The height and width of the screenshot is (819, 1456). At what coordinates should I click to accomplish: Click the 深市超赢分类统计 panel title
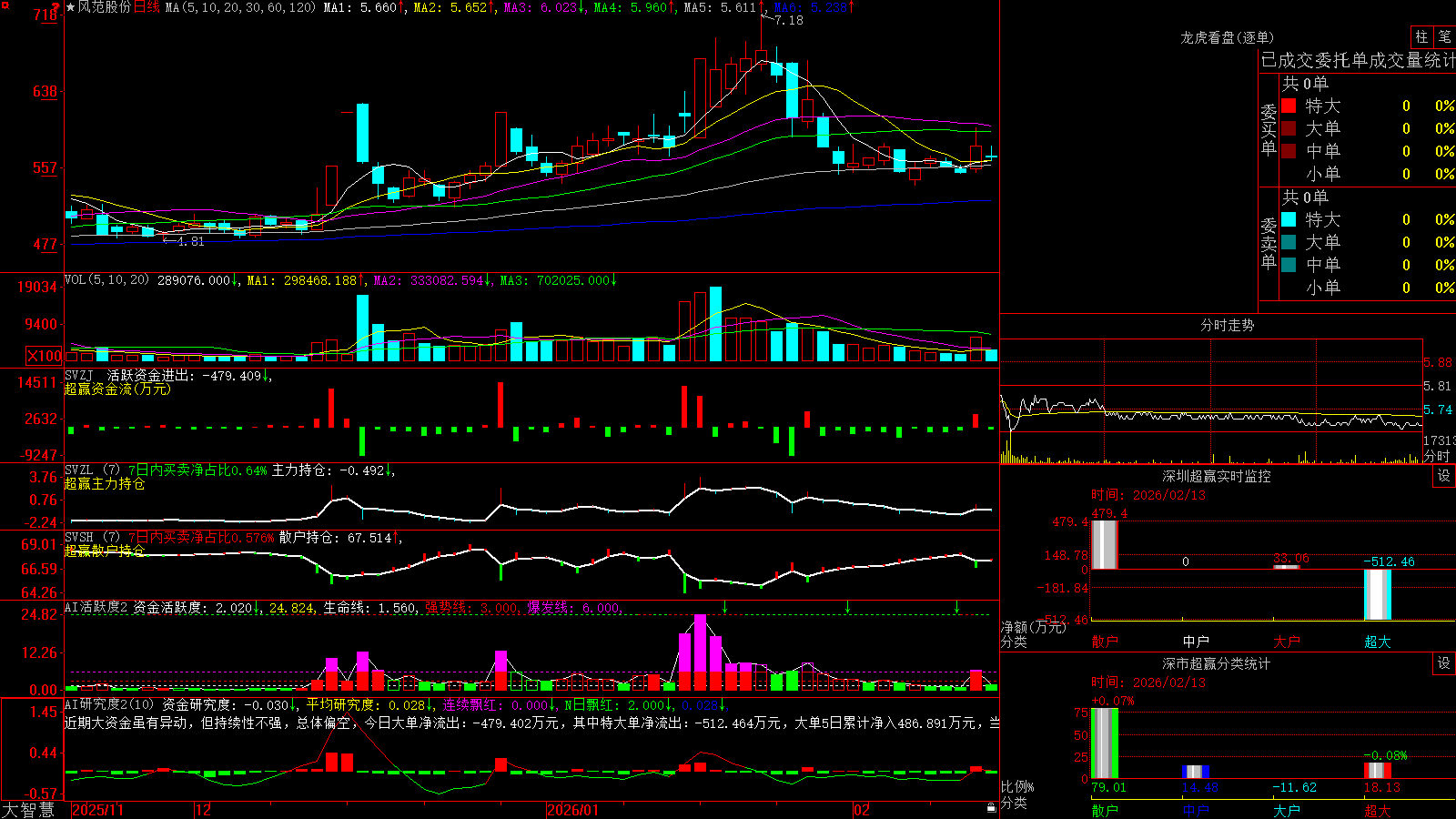1216,663
